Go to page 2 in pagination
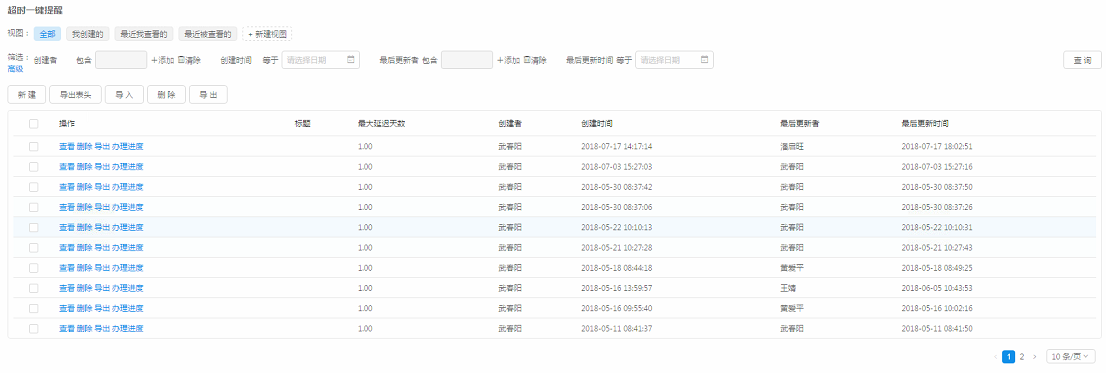1106x373 pixels. click(1021, 357)
